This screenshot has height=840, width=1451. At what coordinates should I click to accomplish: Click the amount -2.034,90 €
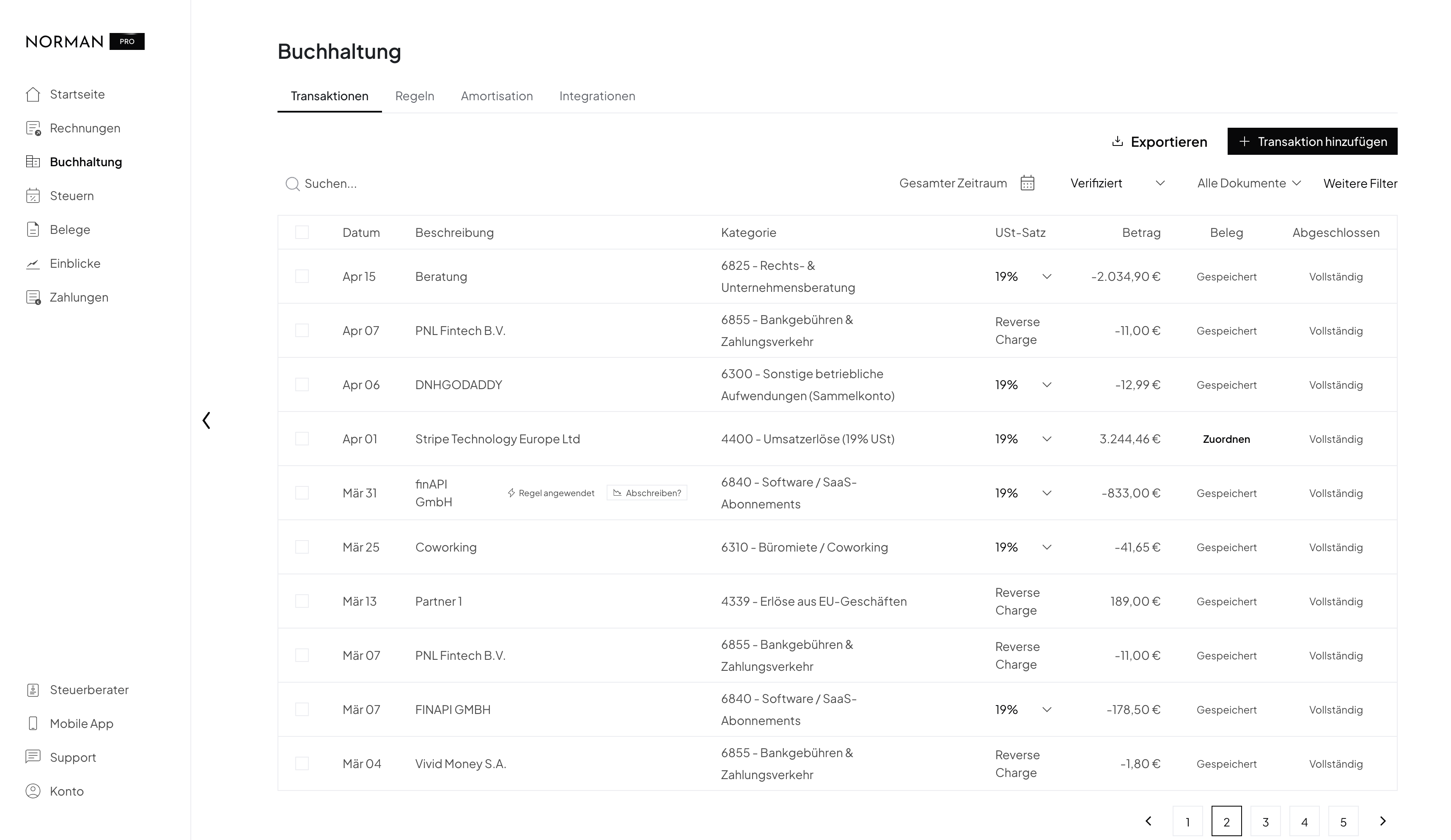tap(1125, 277)
